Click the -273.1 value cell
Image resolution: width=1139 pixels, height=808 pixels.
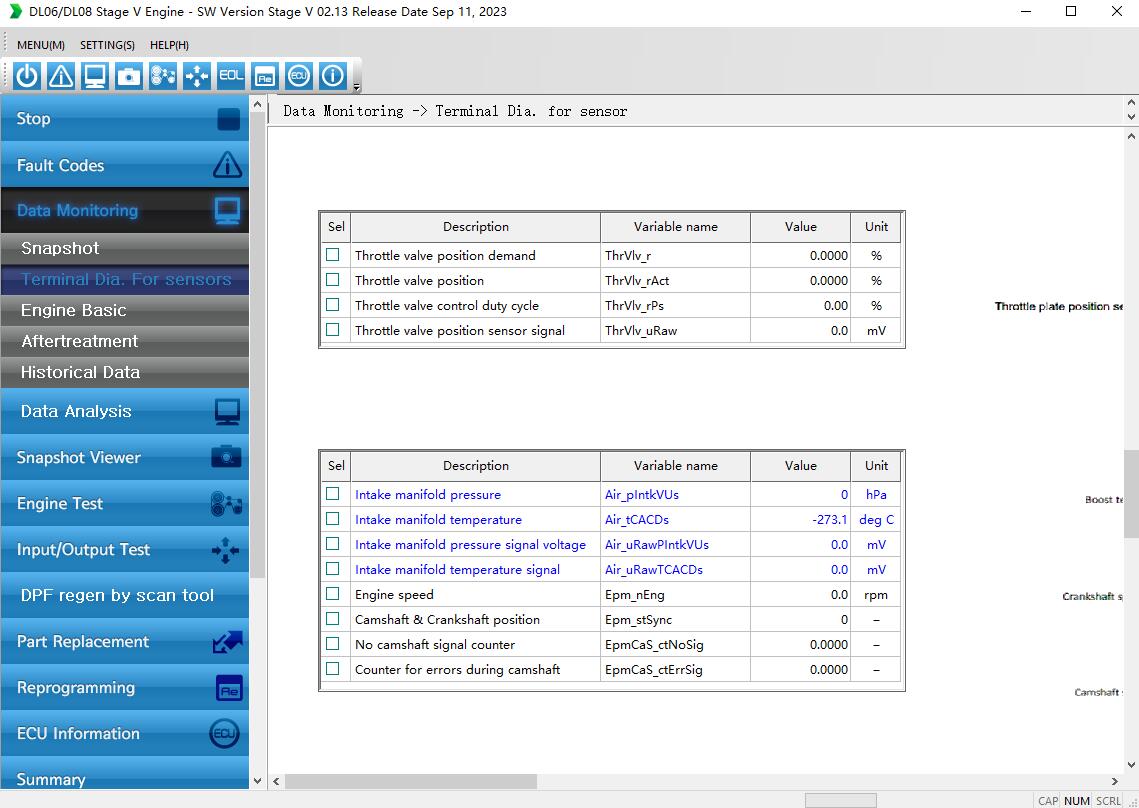point(800,520)
